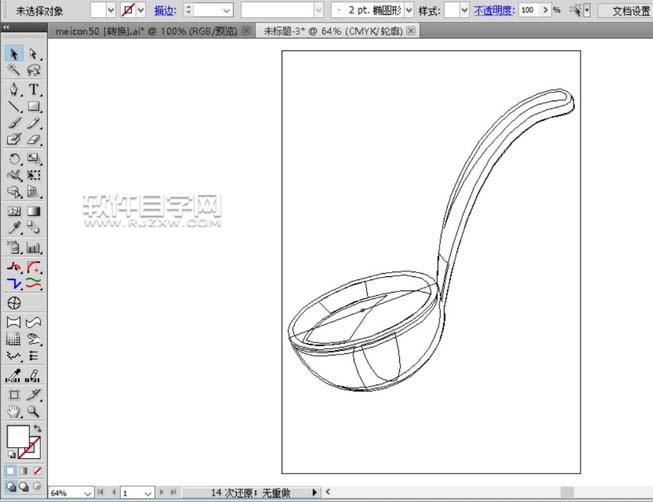This screenshot has height=502, width=653.
Task: Open the 样式 style dropdown
Action: 457,10
